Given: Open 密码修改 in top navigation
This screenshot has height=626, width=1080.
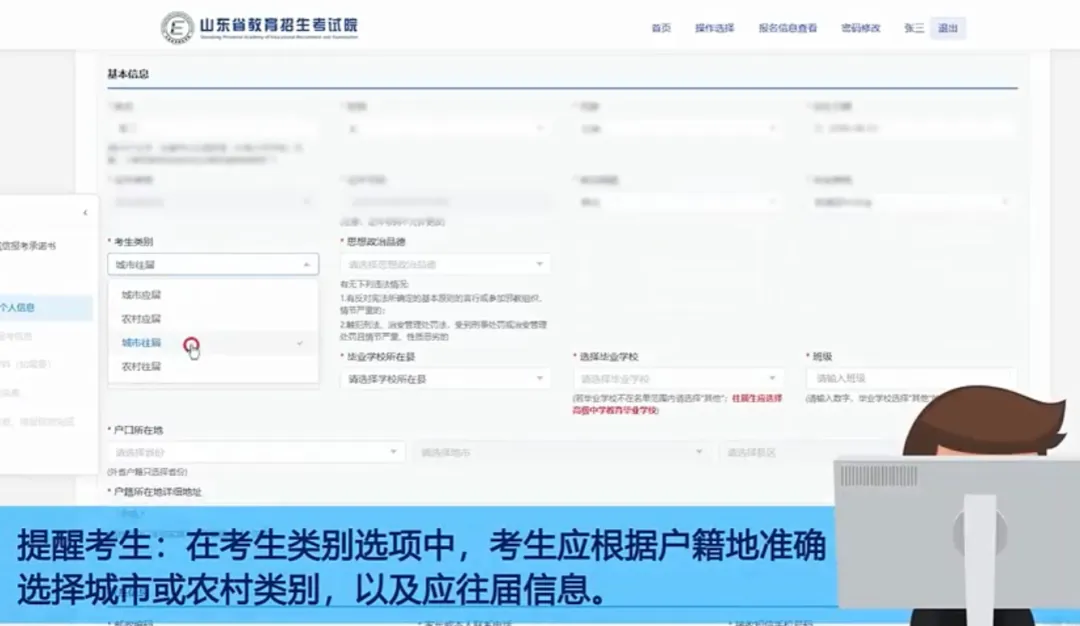Looking at the screenshot, I should pos(860,28).
